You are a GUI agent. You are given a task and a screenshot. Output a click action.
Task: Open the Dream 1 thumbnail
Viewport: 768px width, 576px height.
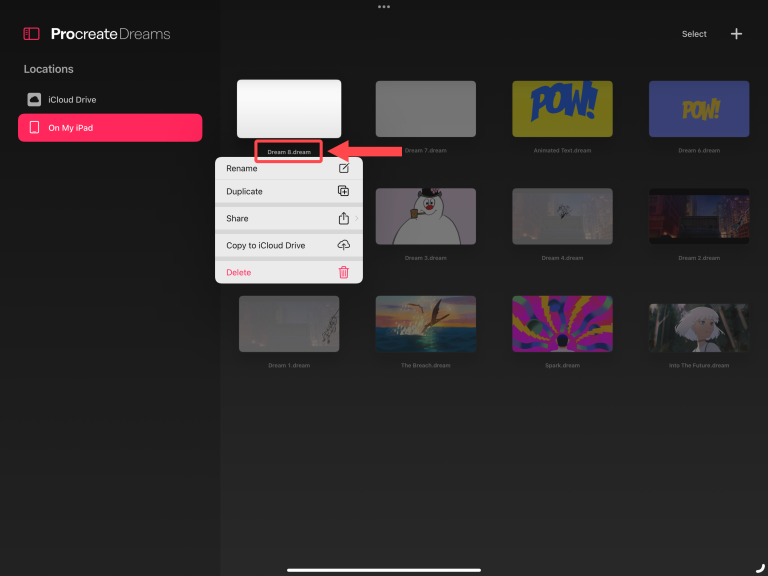289,324
